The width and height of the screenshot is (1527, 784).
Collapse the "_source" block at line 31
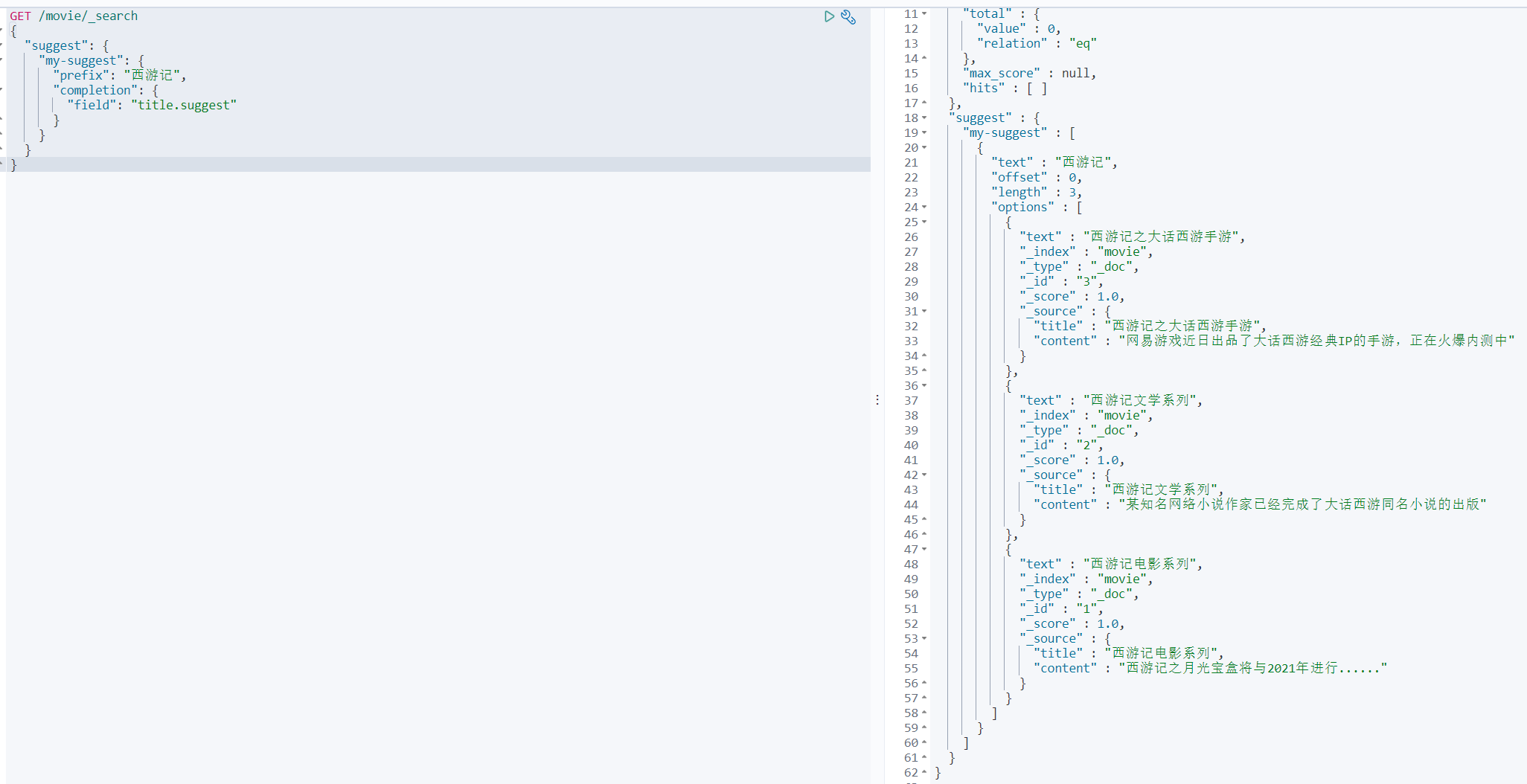pyautogui.click(x=924, y=311)
